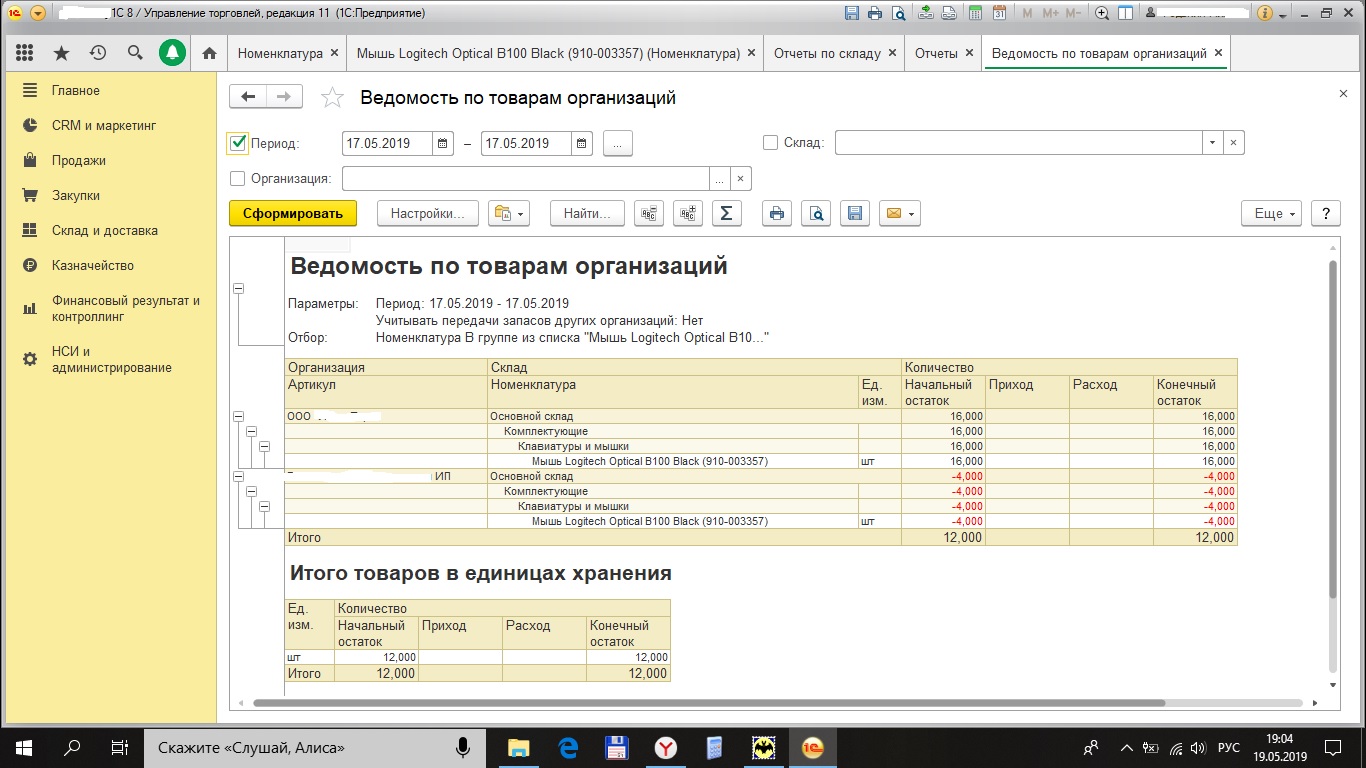Open calendar for start date 17.05.2019

[443, 144]
